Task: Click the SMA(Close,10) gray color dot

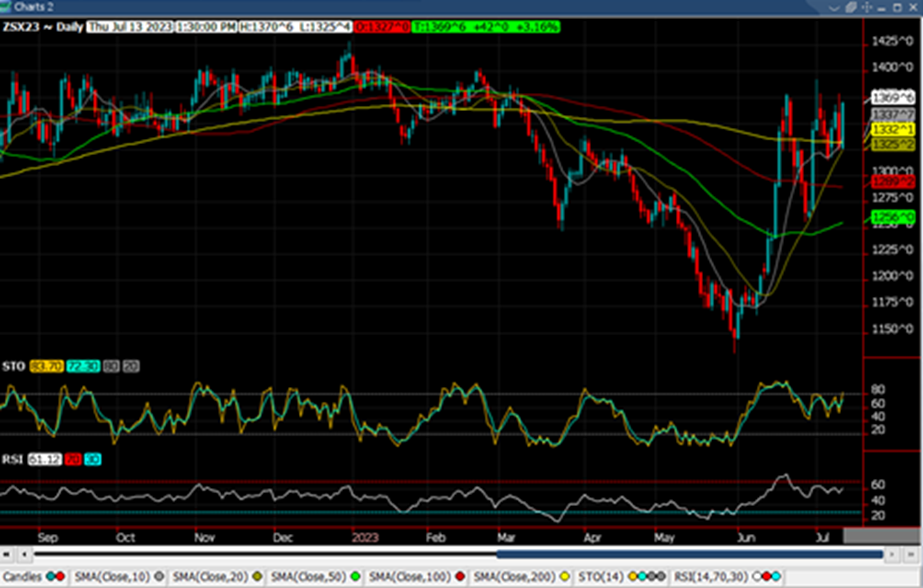Action: [x=159, y=577]
